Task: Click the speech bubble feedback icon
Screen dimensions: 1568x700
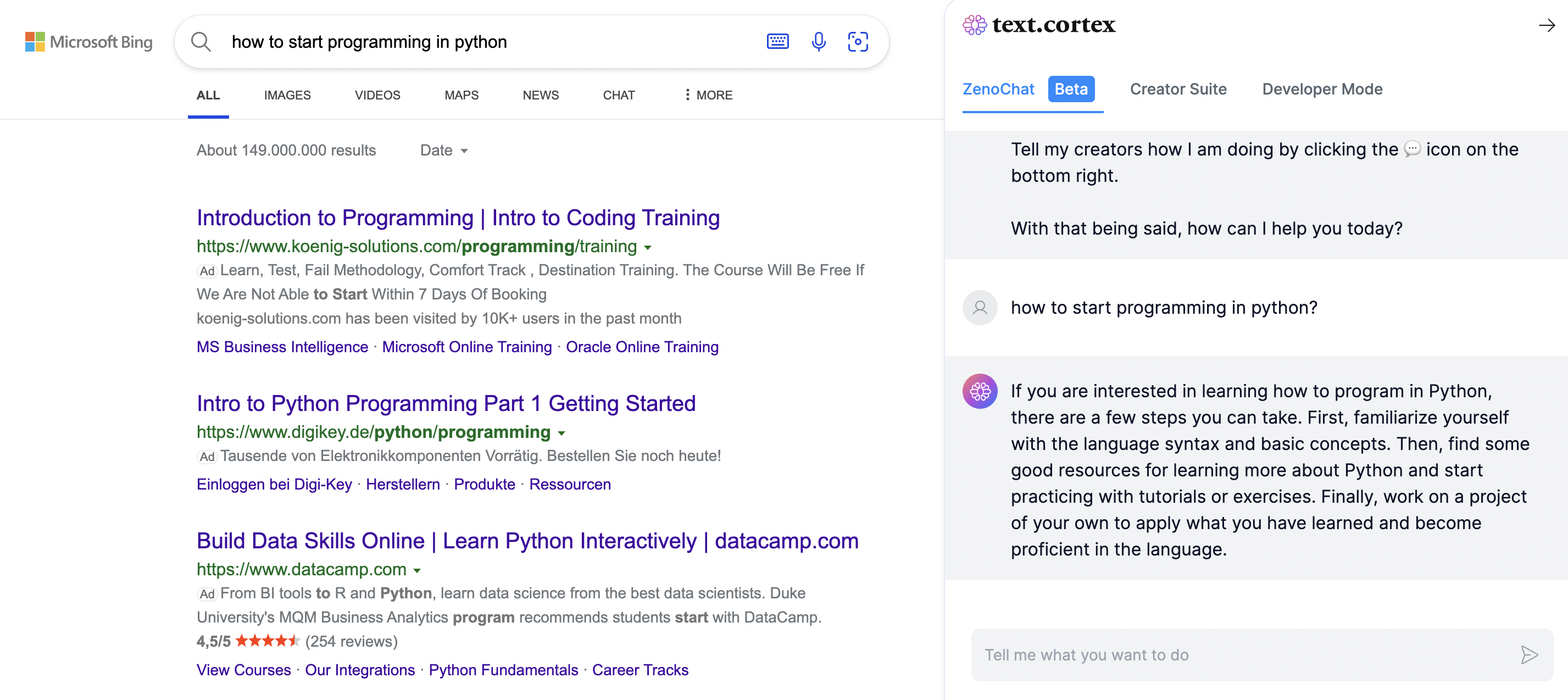Action: [x=1412, y=149]
